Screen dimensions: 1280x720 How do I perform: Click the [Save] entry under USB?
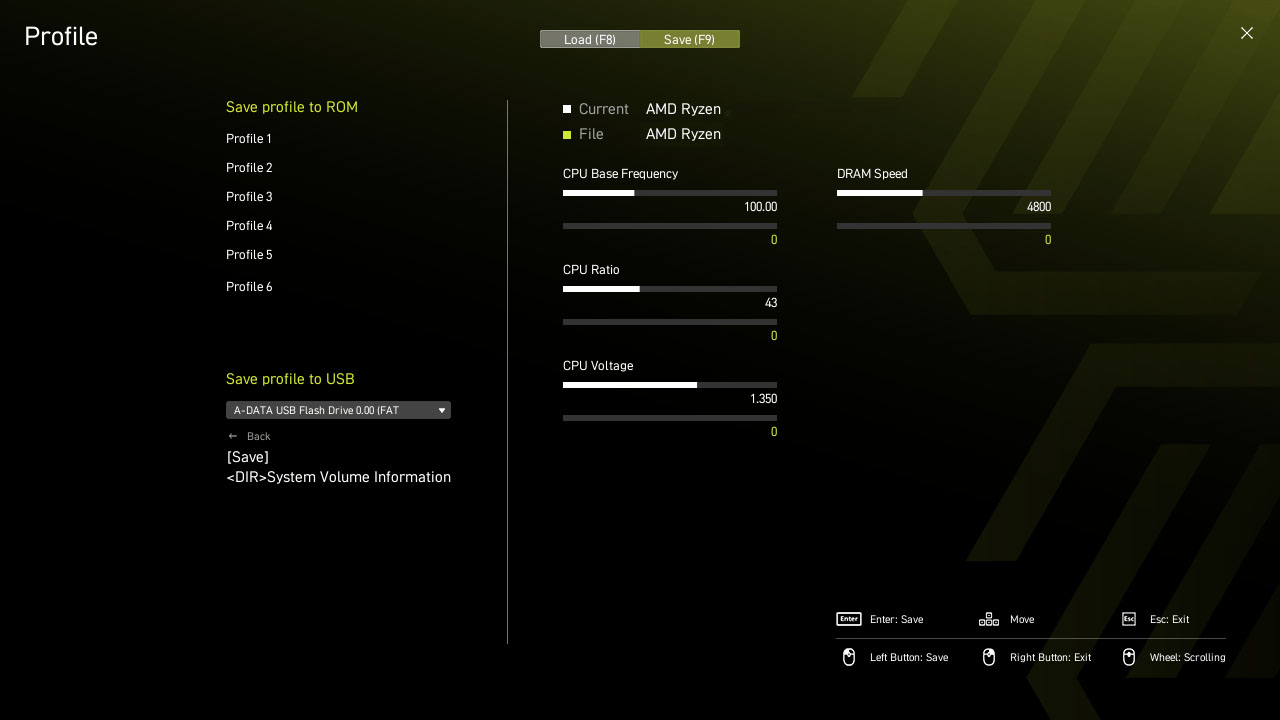pos(247,457)
